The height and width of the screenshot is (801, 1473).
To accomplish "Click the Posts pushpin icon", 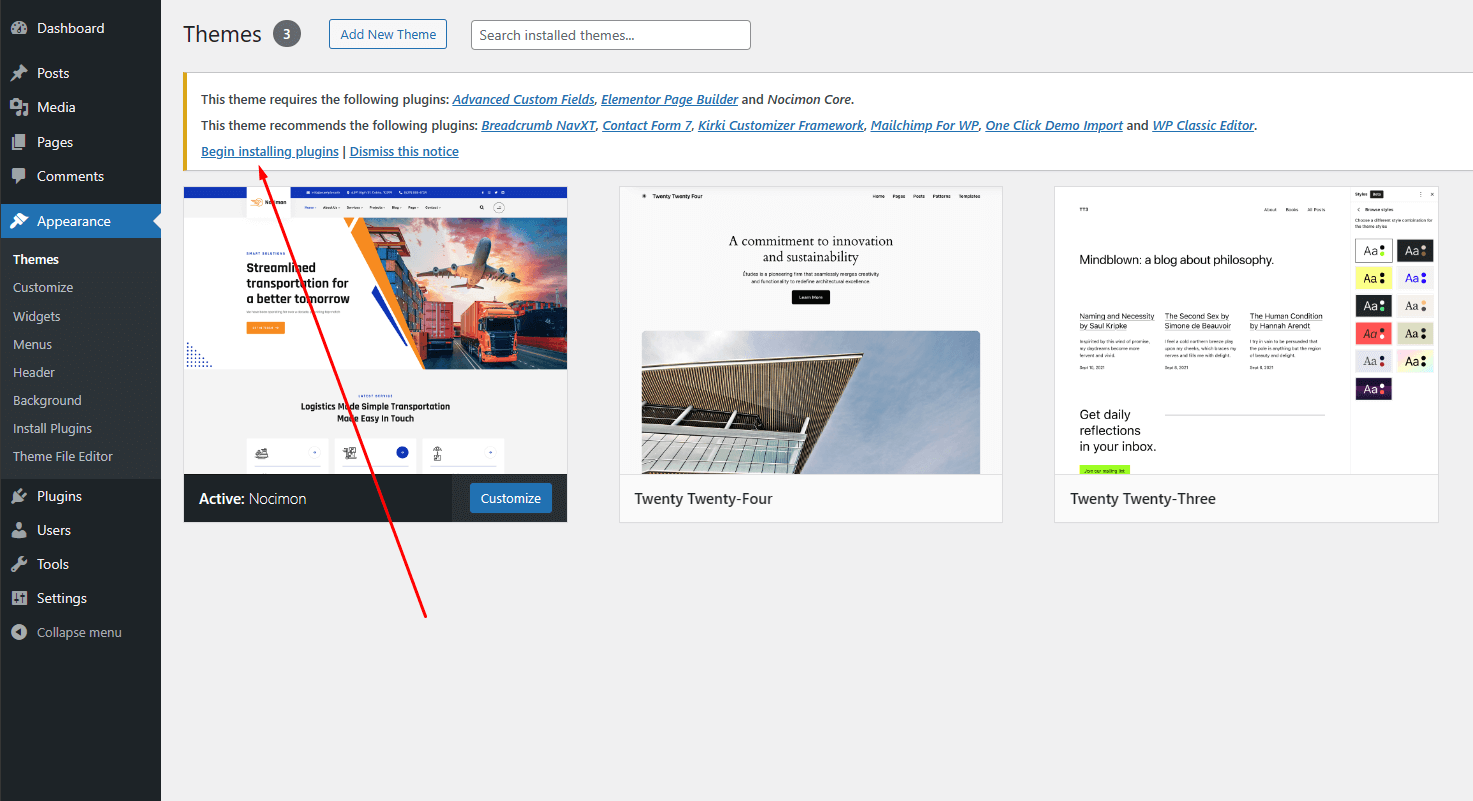I will point(19,73).
